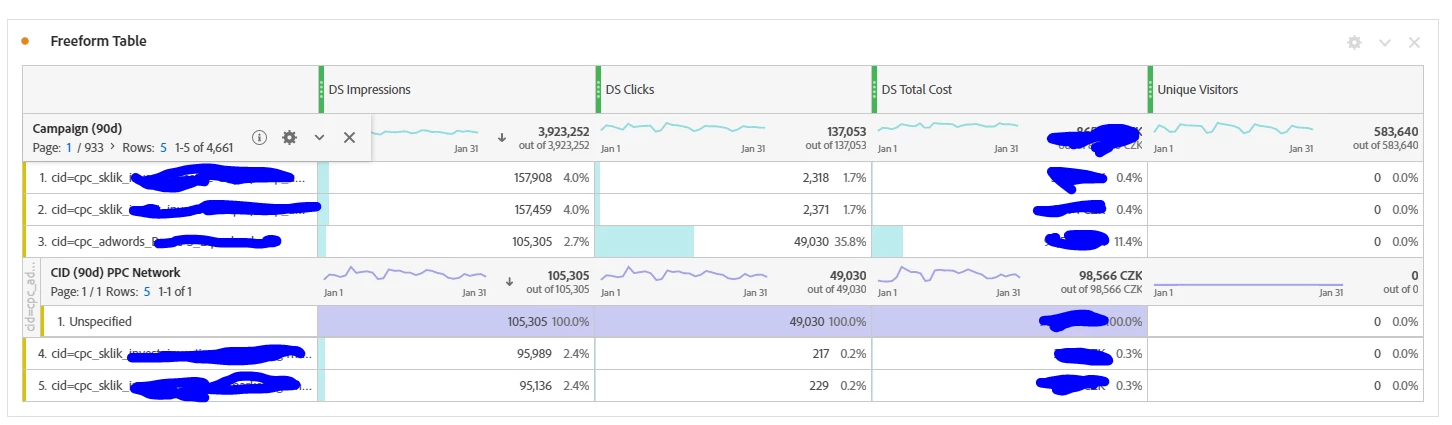The height and width of the screenshot is (425, 1452).
Task: Click purple DS Impressions sparkline in CID PPC row
Action: pos(406,274)
